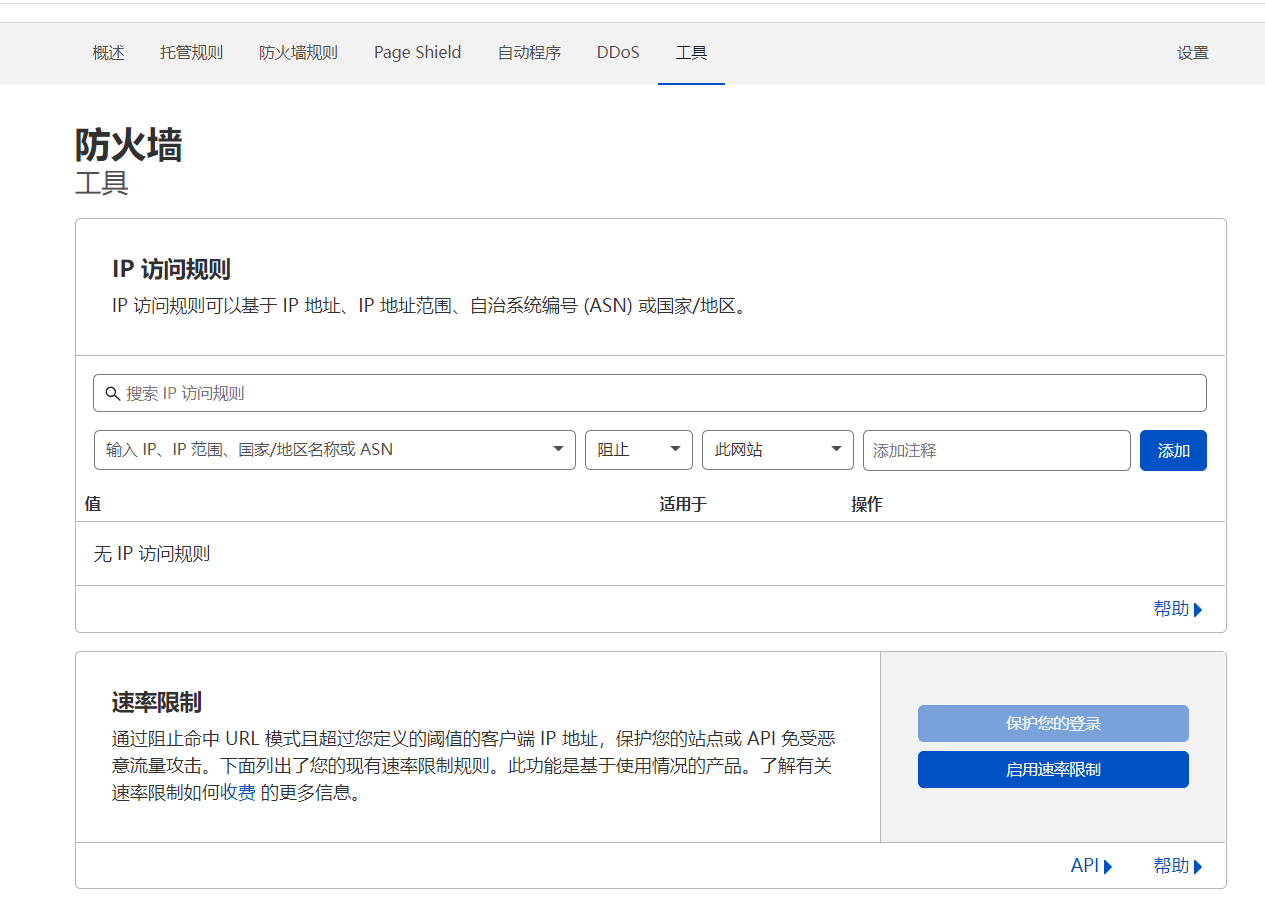Select the 工具 tab
This screenshot has width=1265, height=901.
(691, 53)
